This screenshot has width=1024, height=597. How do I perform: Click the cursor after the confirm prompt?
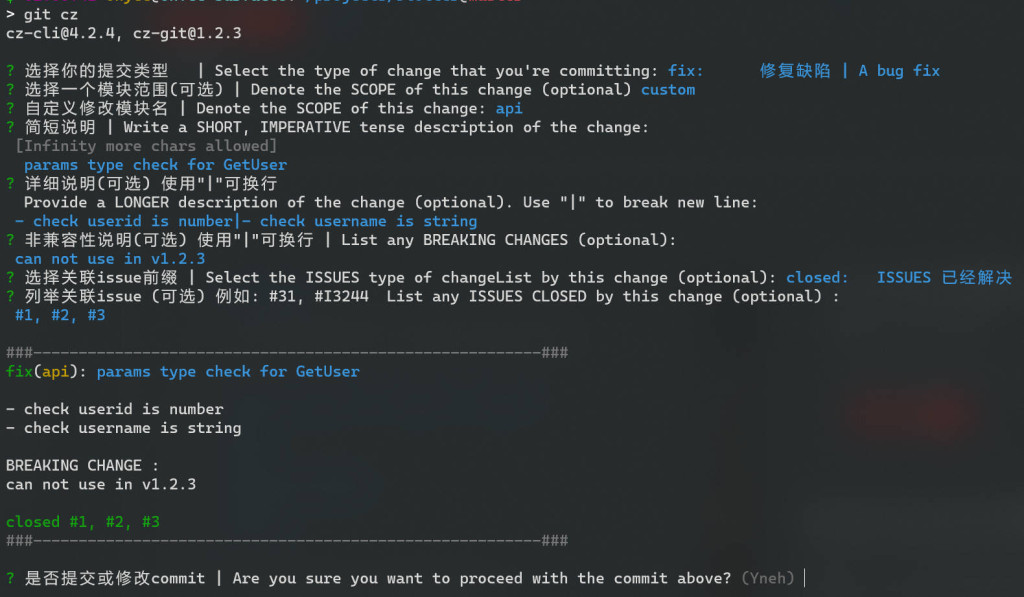[x=805, y=578]
